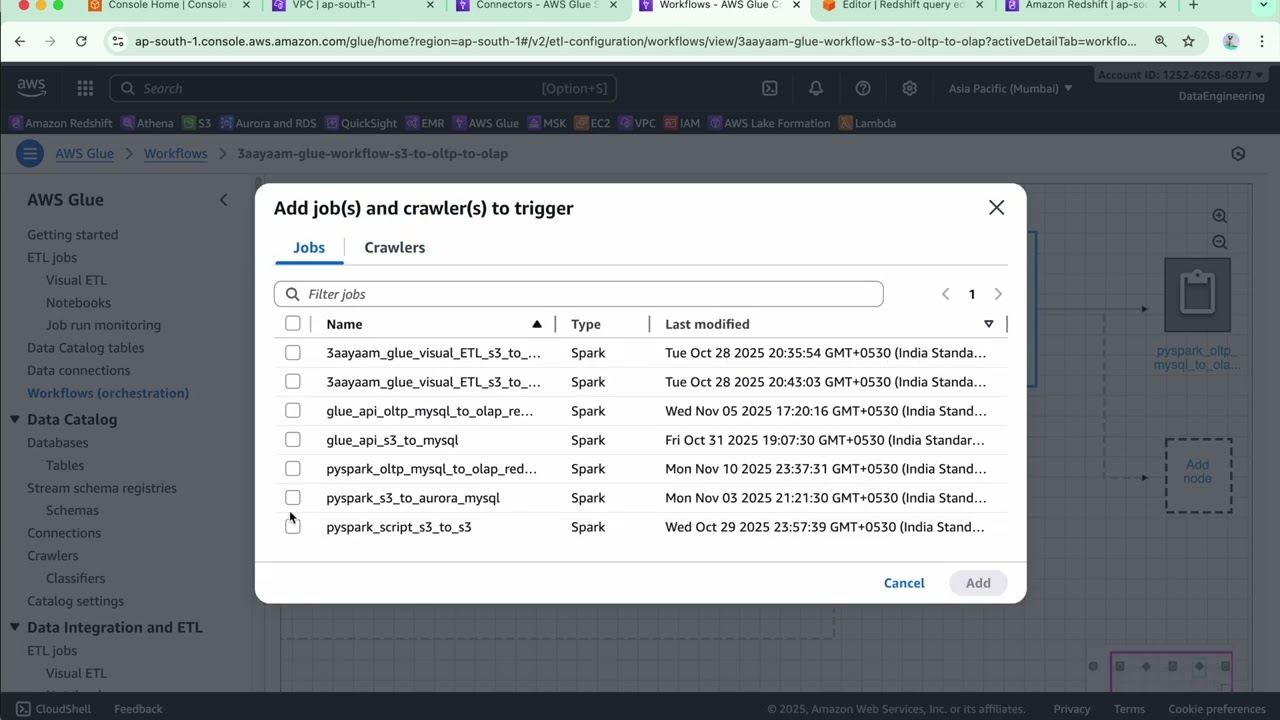Go to previous page of jobs
The height and width of the screenshot is (720, 1280).
(945, 294)
